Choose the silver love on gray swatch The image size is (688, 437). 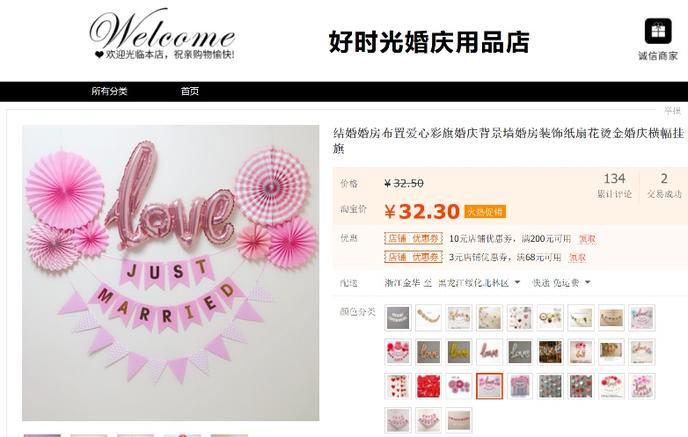[520, 351]
